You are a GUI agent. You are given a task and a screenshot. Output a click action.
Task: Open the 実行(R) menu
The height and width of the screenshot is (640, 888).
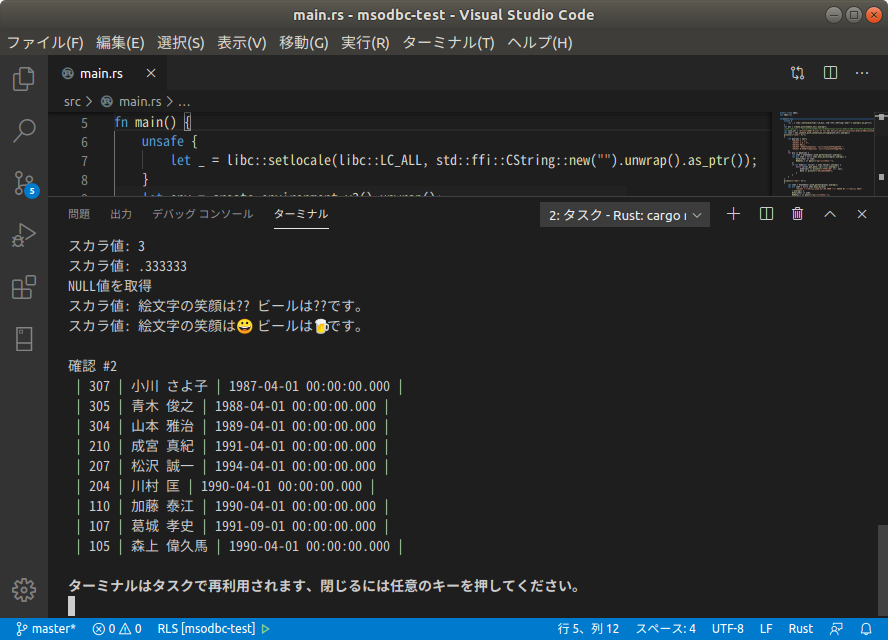(x=365, y=43)
